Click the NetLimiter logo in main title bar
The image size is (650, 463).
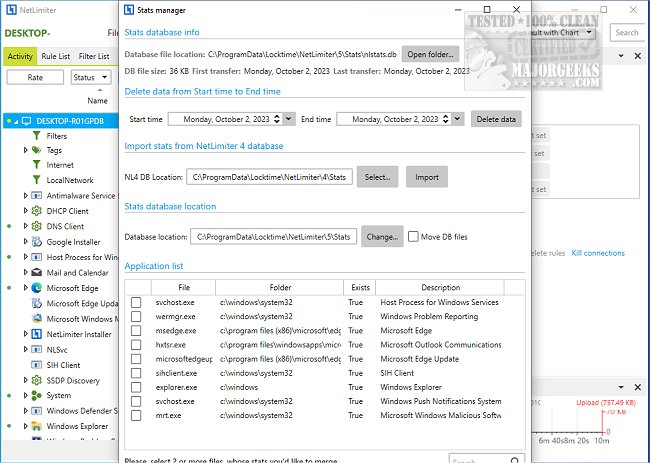click(x=11, y=10)
